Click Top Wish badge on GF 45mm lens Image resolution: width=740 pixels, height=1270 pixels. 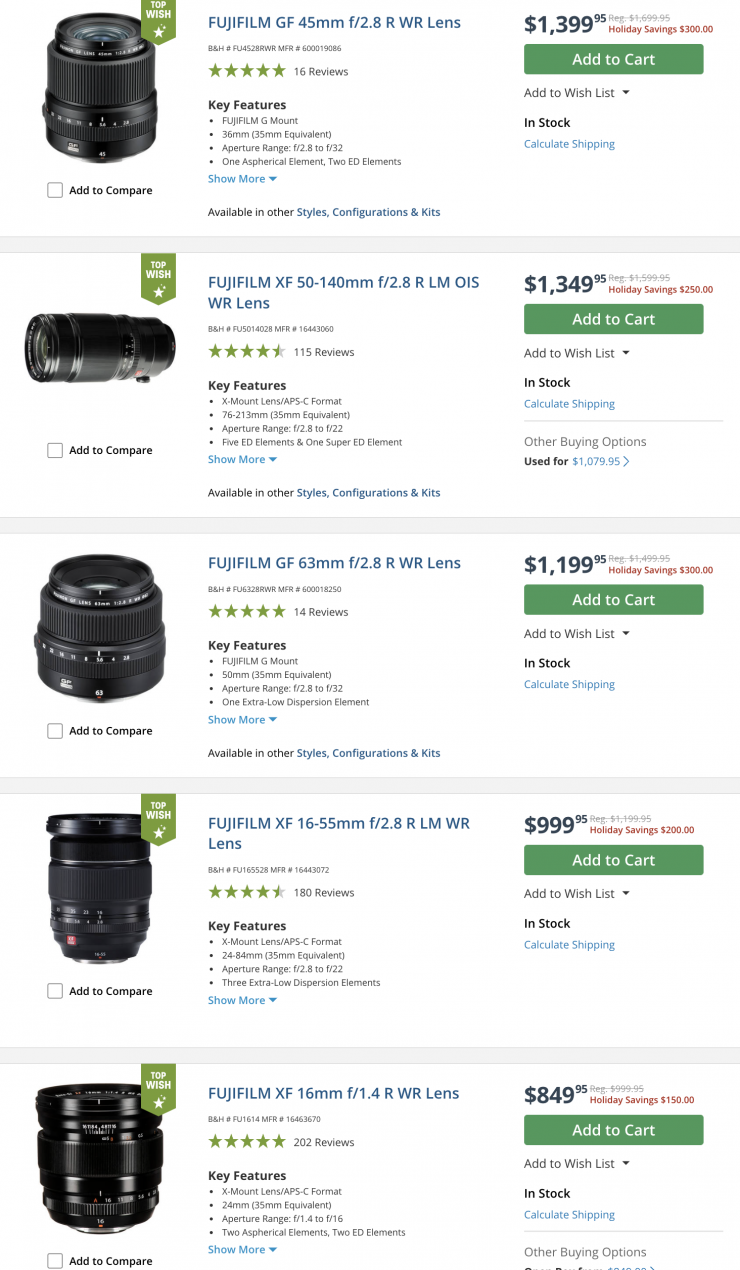coord(158,22)
